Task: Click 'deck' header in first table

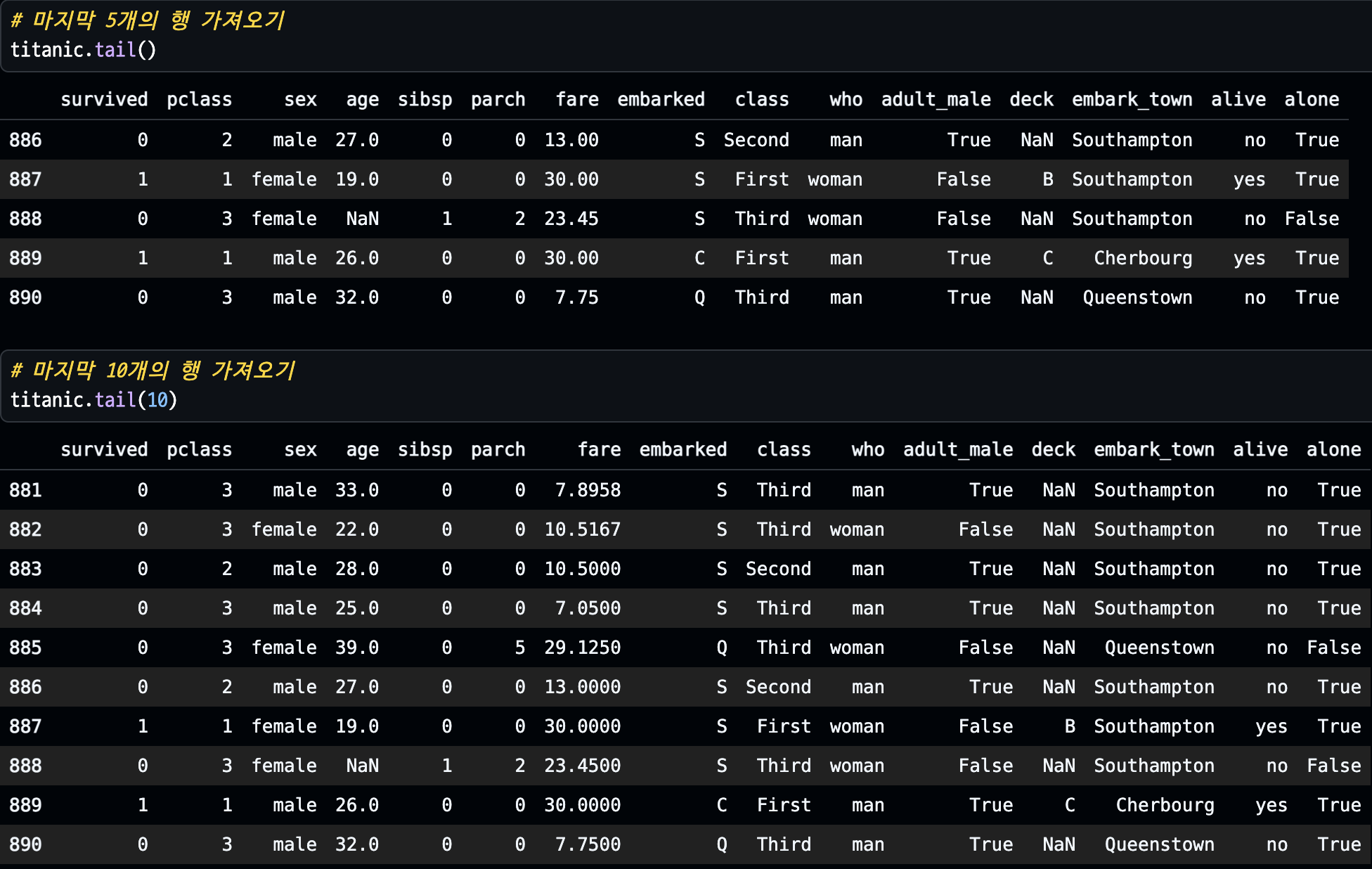Action: tap(1031, 99)
